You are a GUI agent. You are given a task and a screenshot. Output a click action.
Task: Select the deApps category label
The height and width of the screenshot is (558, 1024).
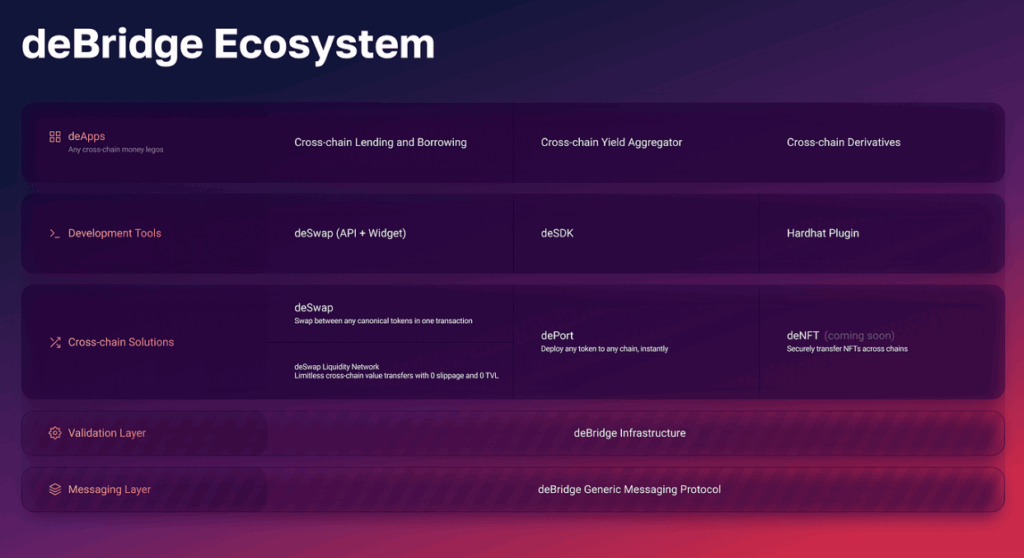[x=86, y=136]
